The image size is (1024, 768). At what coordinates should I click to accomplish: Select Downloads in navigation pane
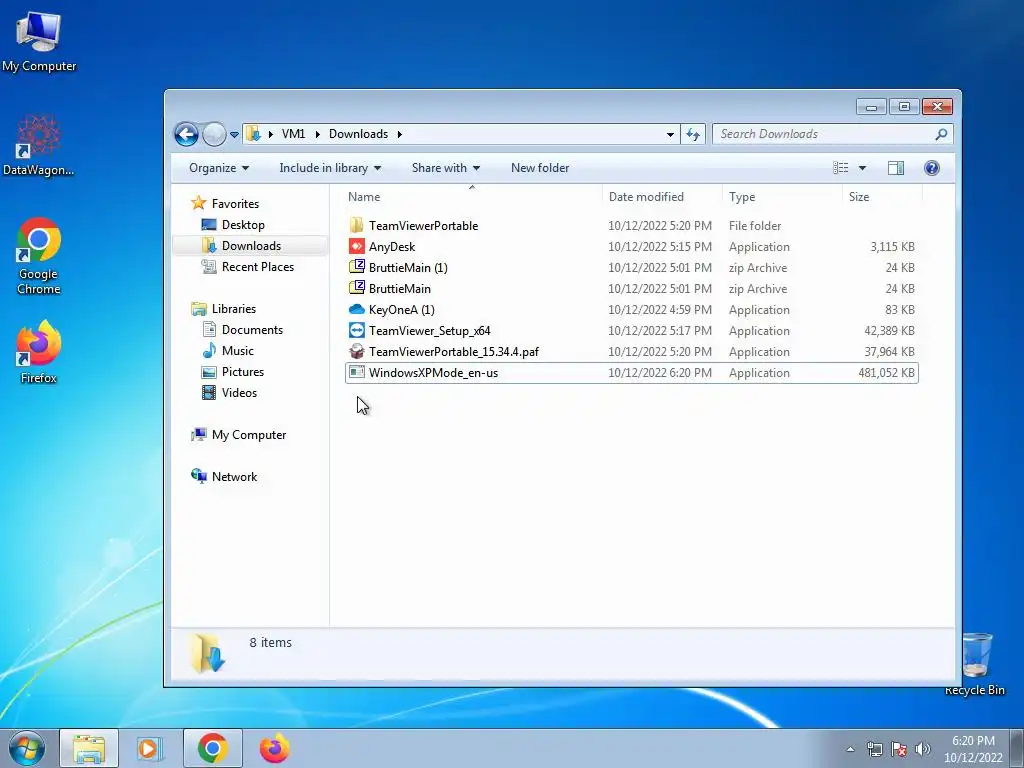(251, 246)
